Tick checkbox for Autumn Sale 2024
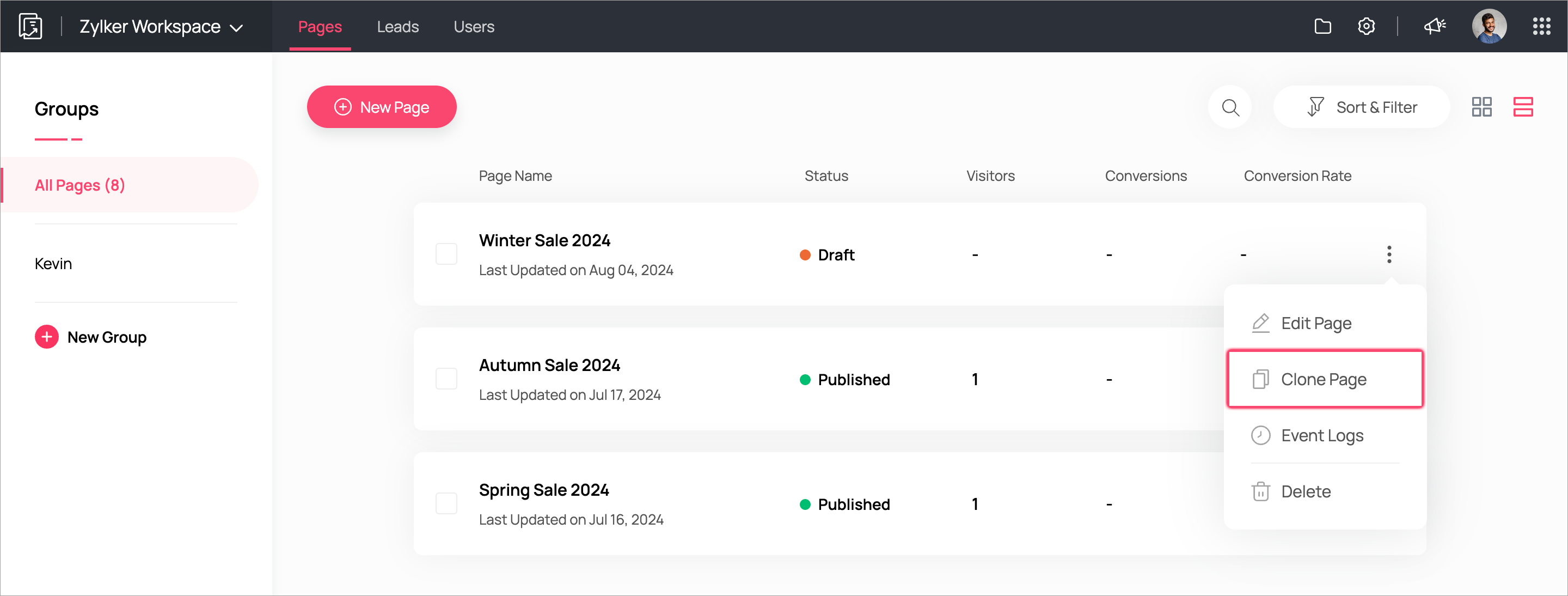1568x596 pixels. pyautogui.click(x=446, y=379)
